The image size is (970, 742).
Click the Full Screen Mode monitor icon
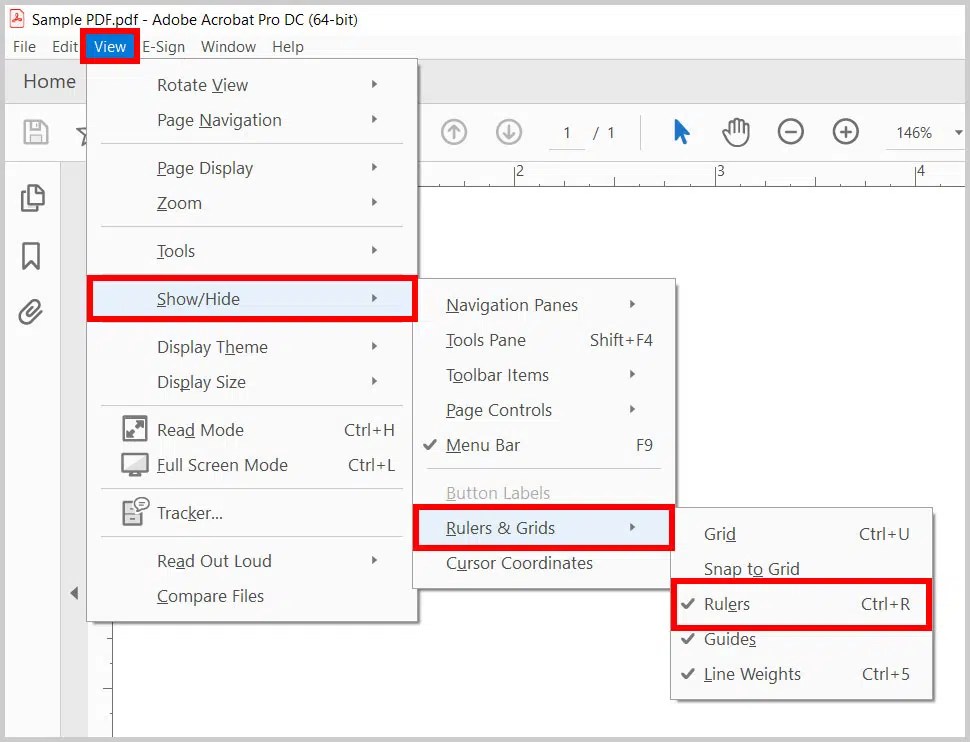pyautogui.click(x=134, y=464)
